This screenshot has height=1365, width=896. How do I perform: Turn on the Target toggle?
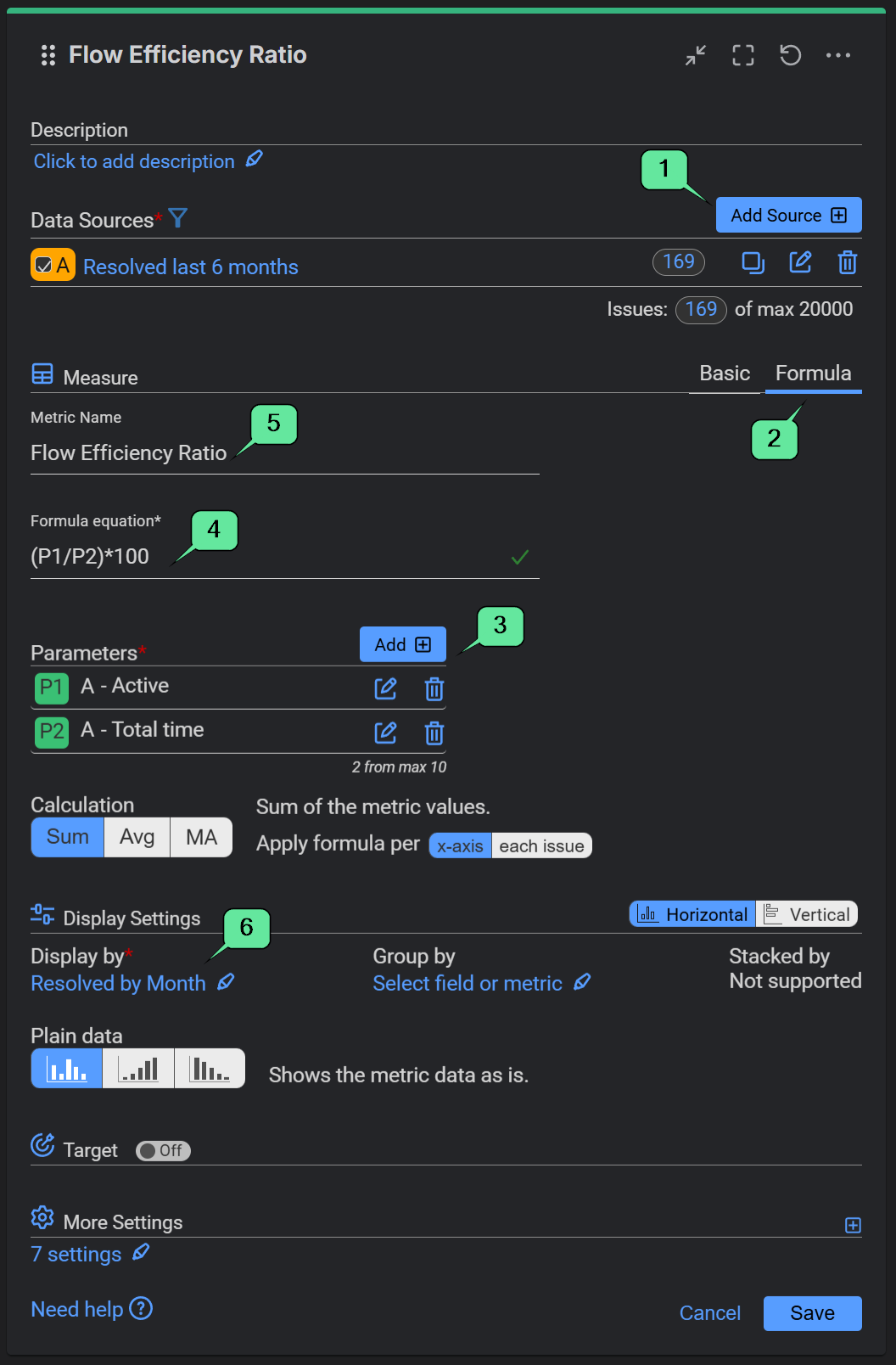[163, 1150]
